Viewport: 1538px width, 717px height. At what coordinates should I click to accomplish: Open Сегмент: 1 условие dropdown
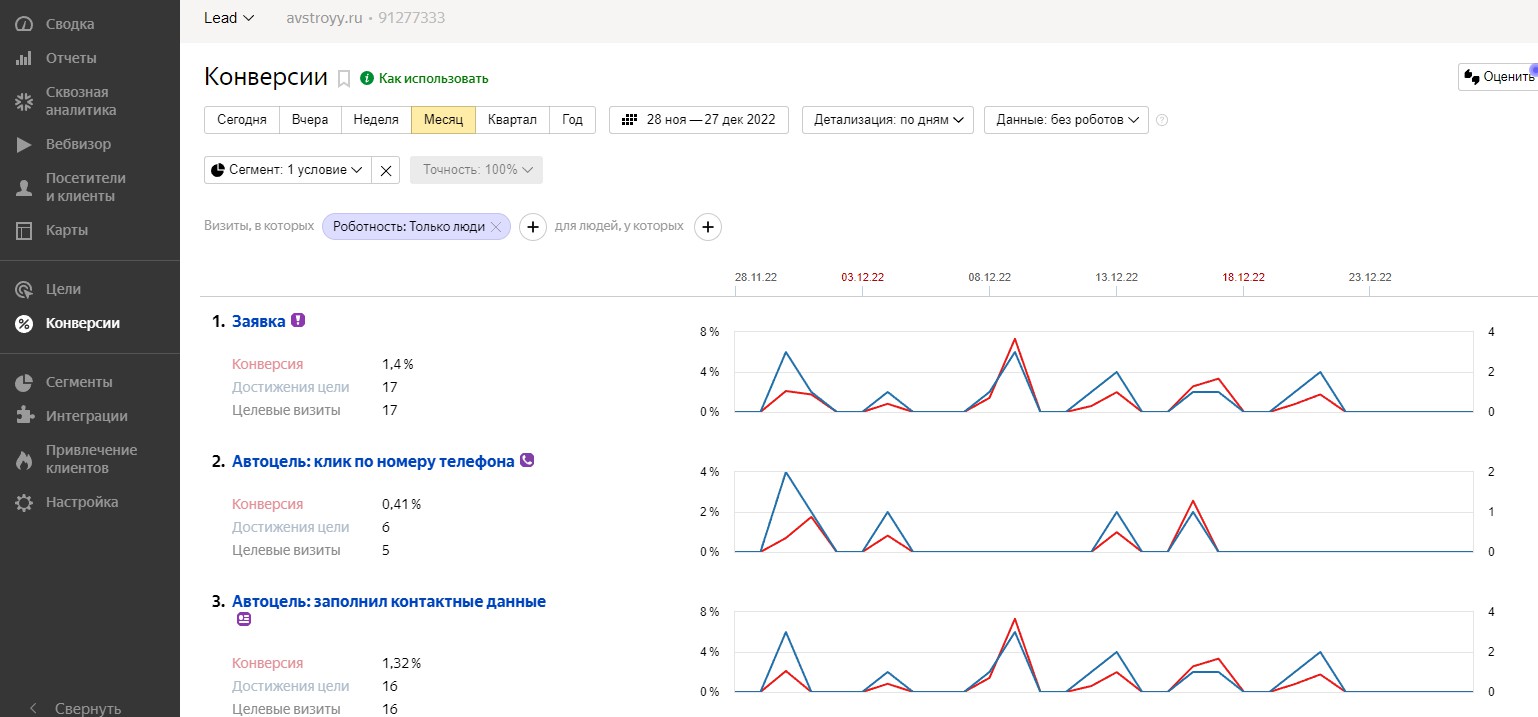point(288,170)
